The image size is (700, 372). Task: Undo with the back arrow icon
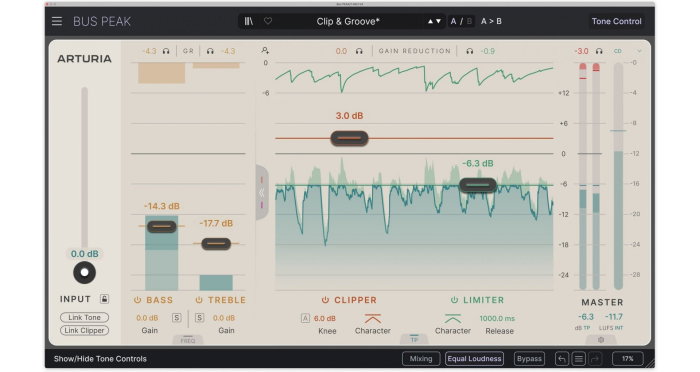(x=562, y=359)
